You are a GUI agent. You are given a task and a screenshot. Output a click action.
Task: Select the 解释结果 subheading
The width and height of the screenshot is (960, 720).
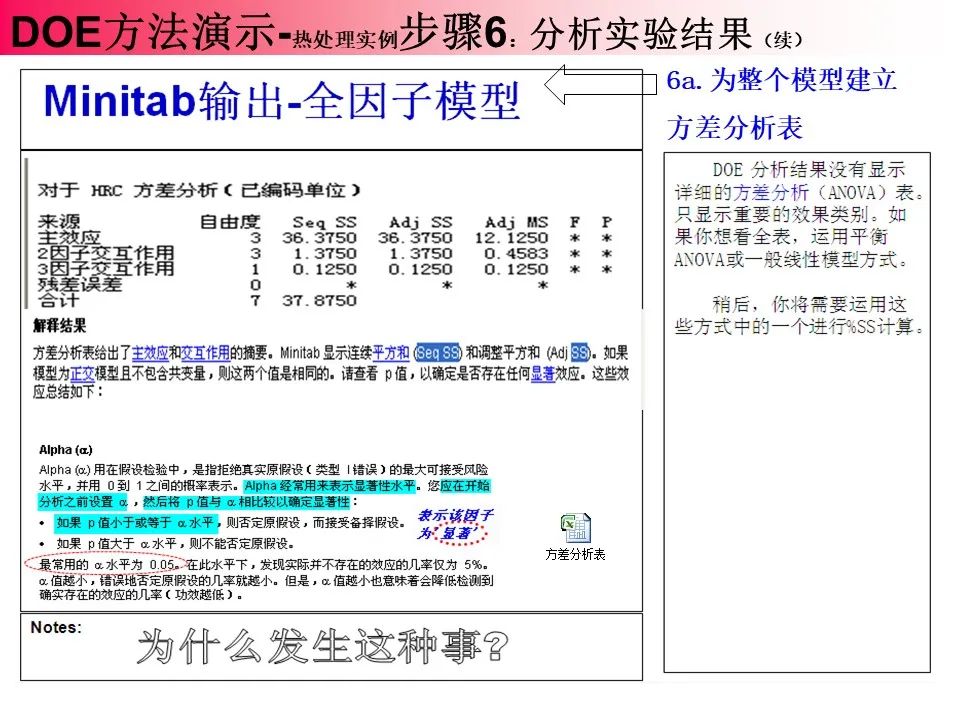59,326
